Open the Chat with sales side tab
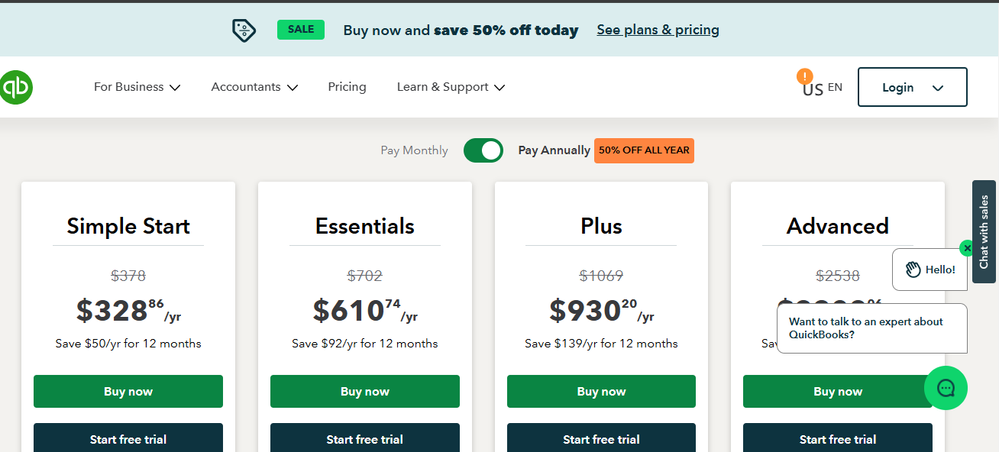 tap(984, 231)
